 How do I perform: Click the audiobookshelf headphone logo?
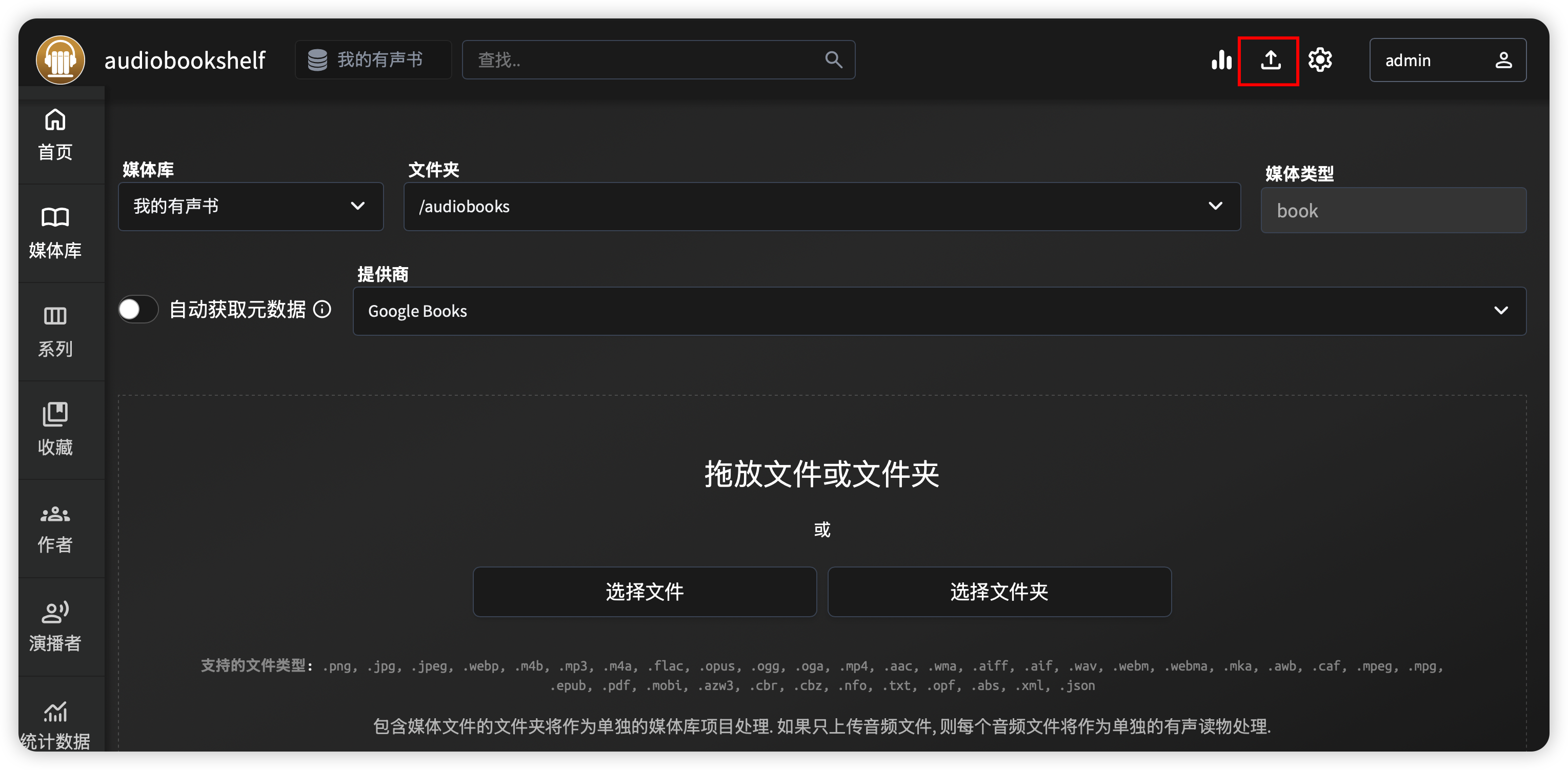pyautogui.click(x=61, y=59)
